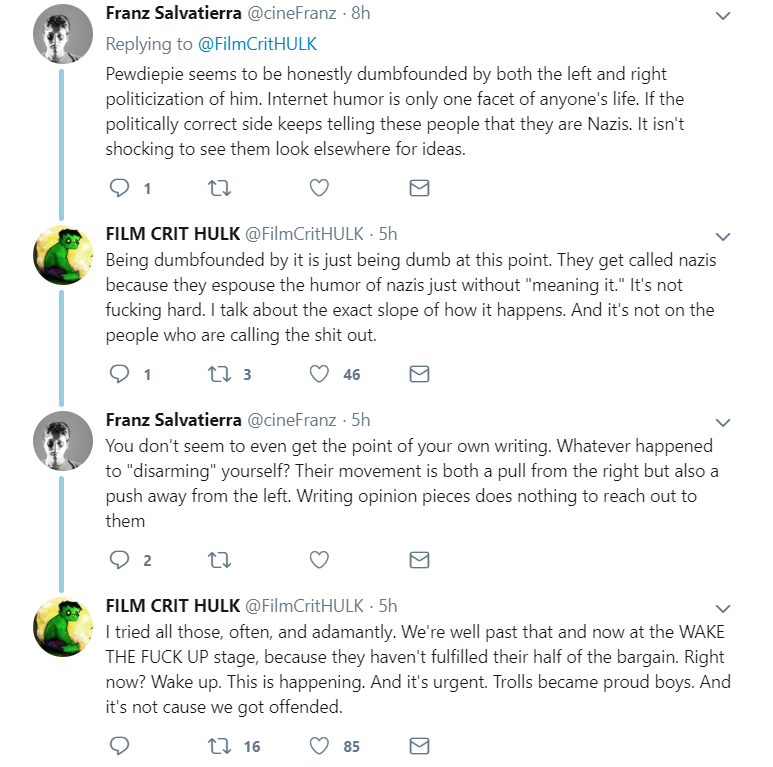
Task: View FILM CRIT HULK's avatar on last tweet
Action: [63, 627]
